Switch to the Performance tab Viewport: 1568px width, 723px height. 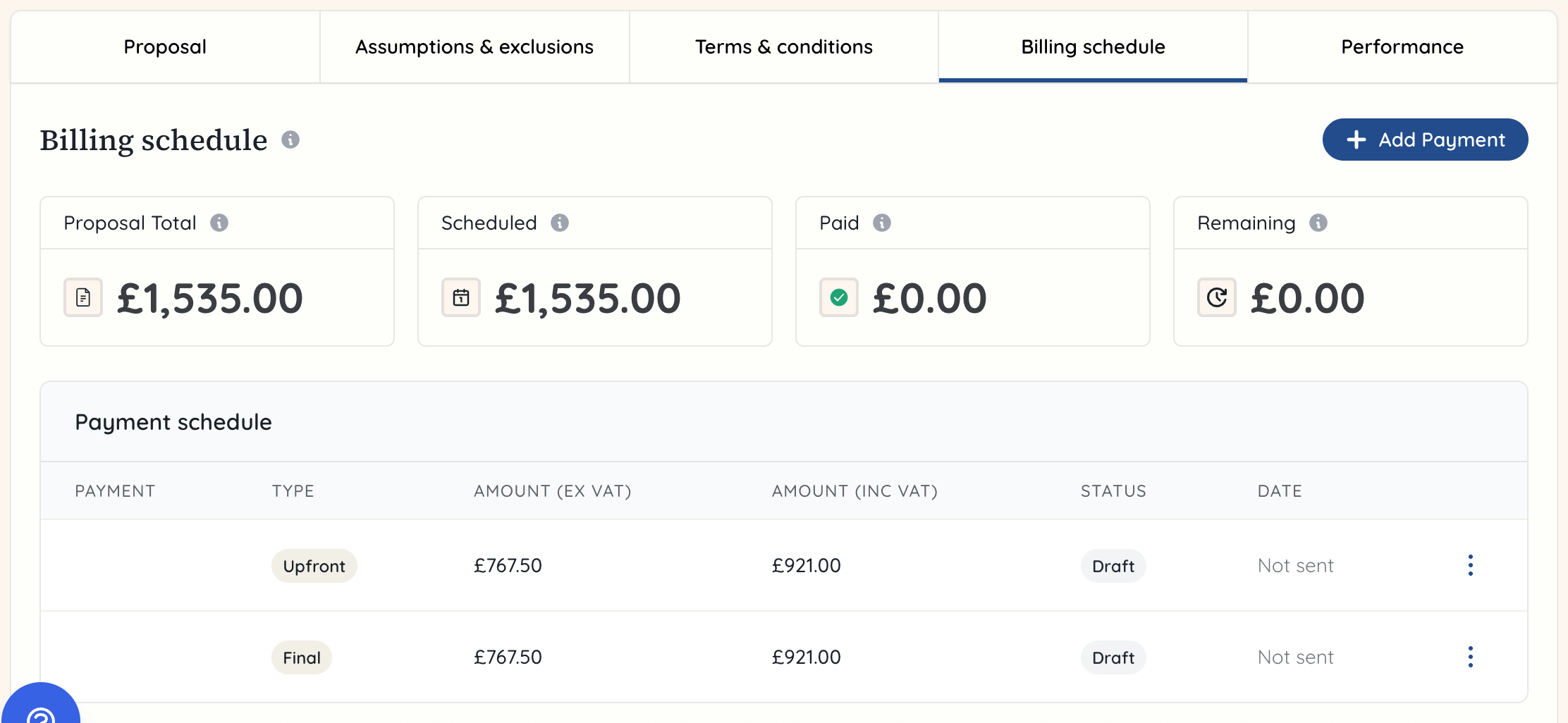tap(1402, 47)
